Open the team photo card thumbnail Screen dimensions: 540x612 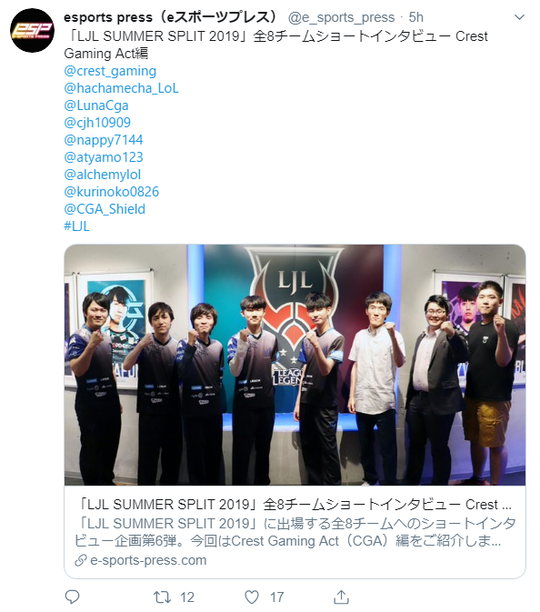295,365
